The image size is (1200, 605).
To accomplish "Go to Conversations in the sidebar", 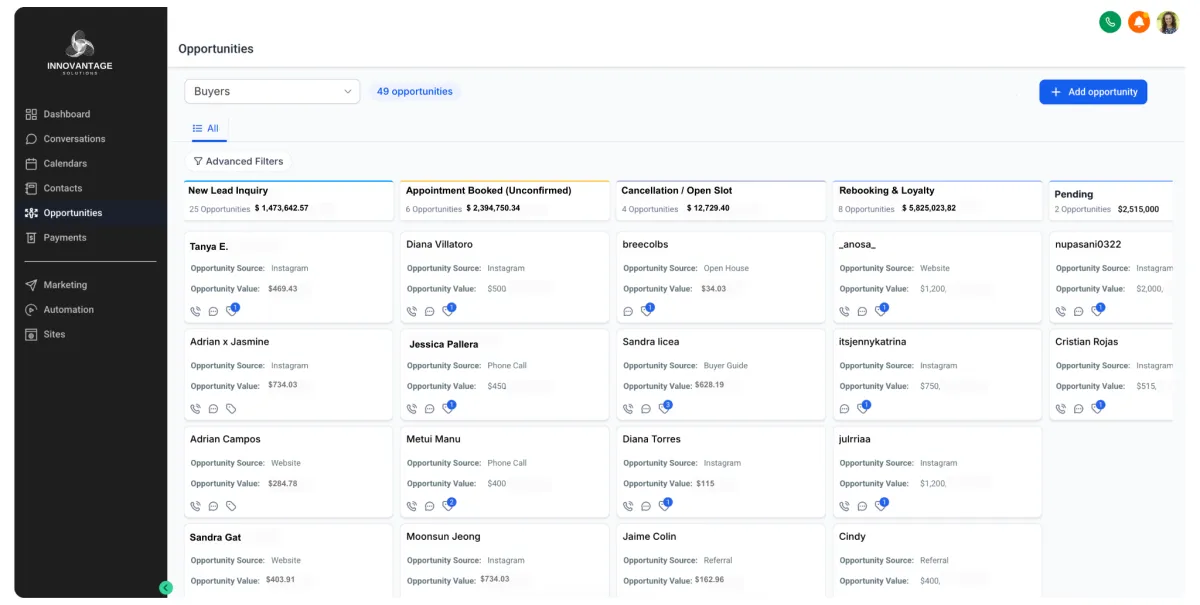I will [74, 139].
